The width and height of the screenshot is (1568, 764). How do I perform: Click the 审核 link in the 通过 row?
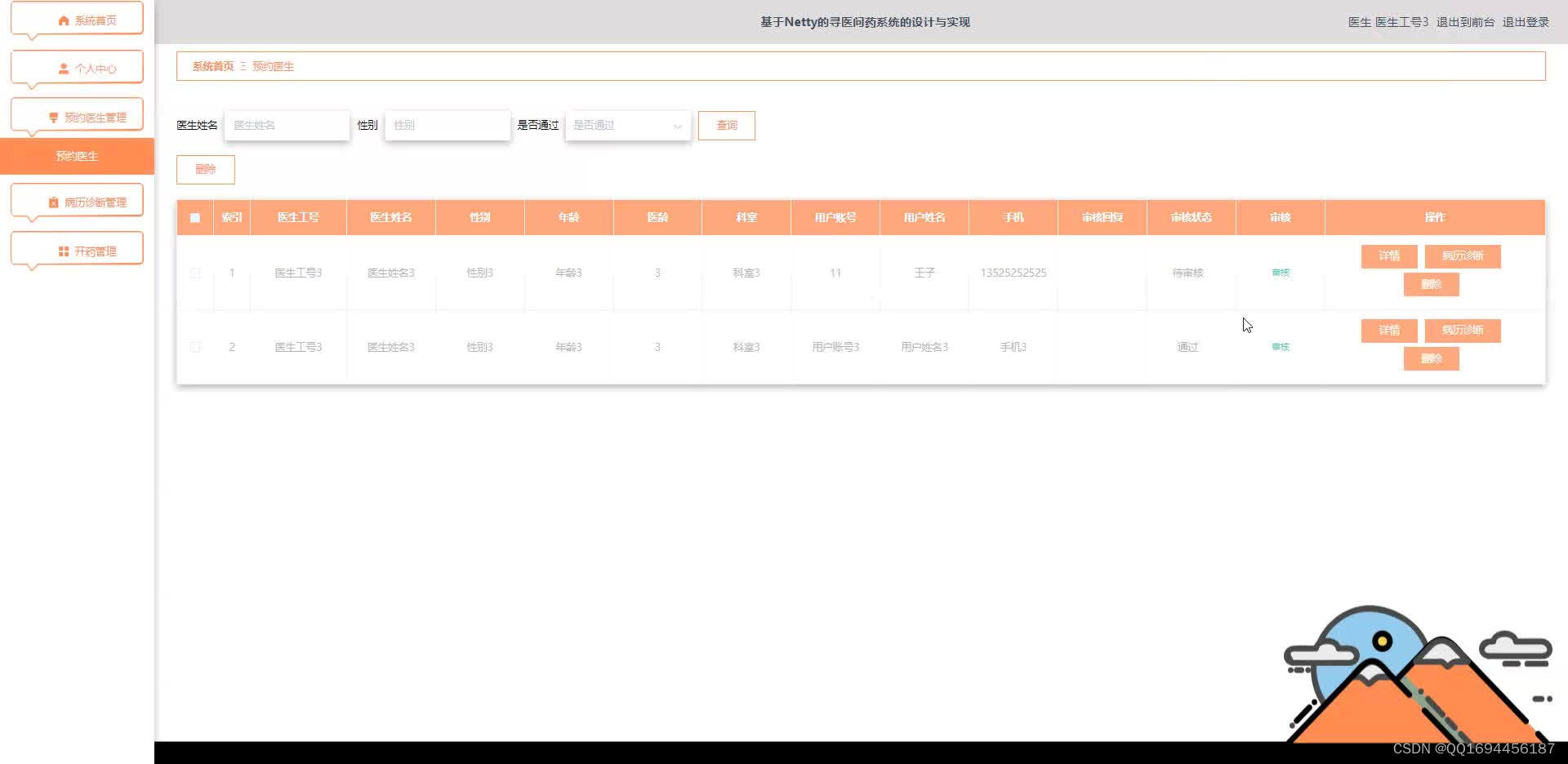(1281, 347)
